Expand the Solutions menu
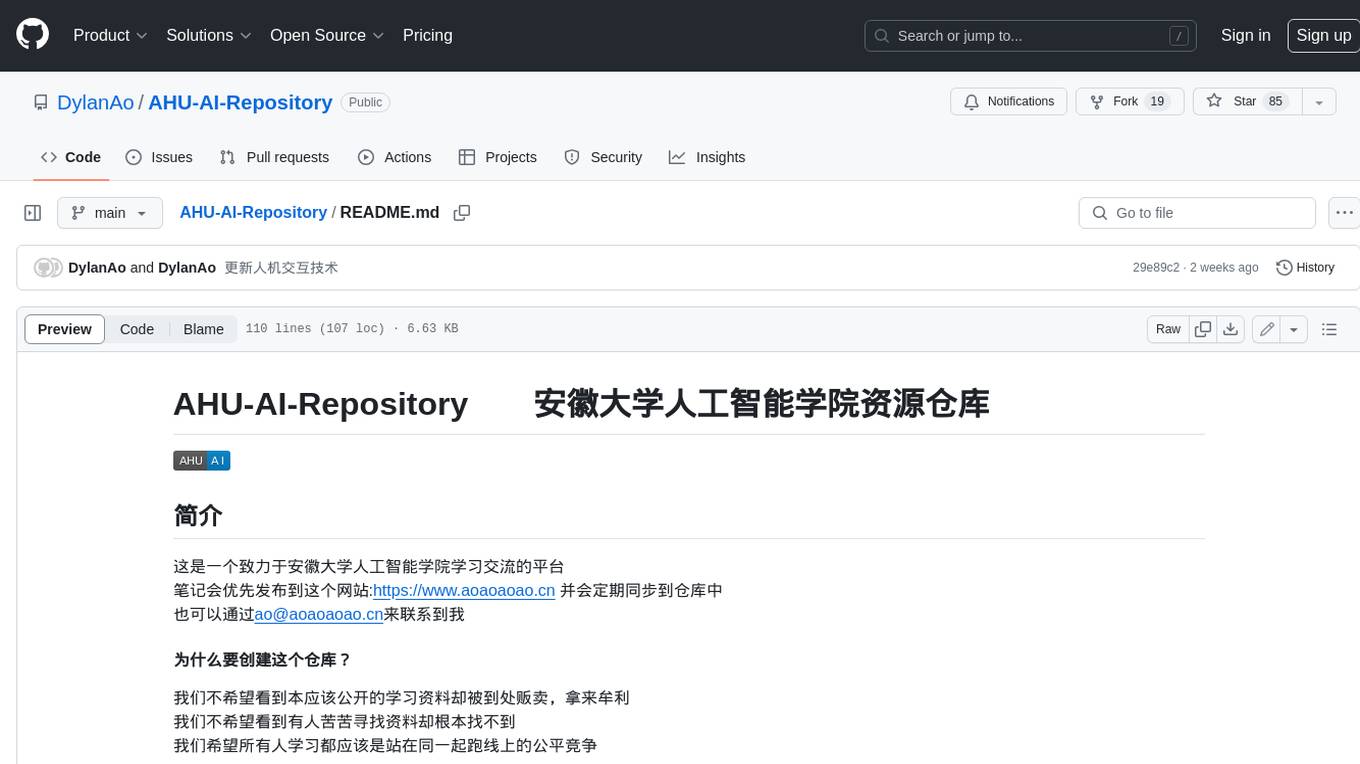Image resolution: width=1360 pixels, height=764 pixels. (x=207, y=35)
